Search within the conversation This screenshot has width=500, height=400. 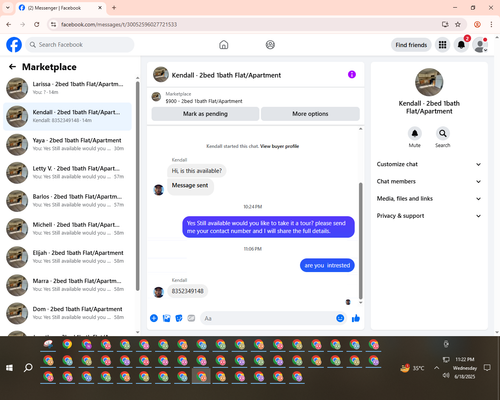click(x=443, y=134)
